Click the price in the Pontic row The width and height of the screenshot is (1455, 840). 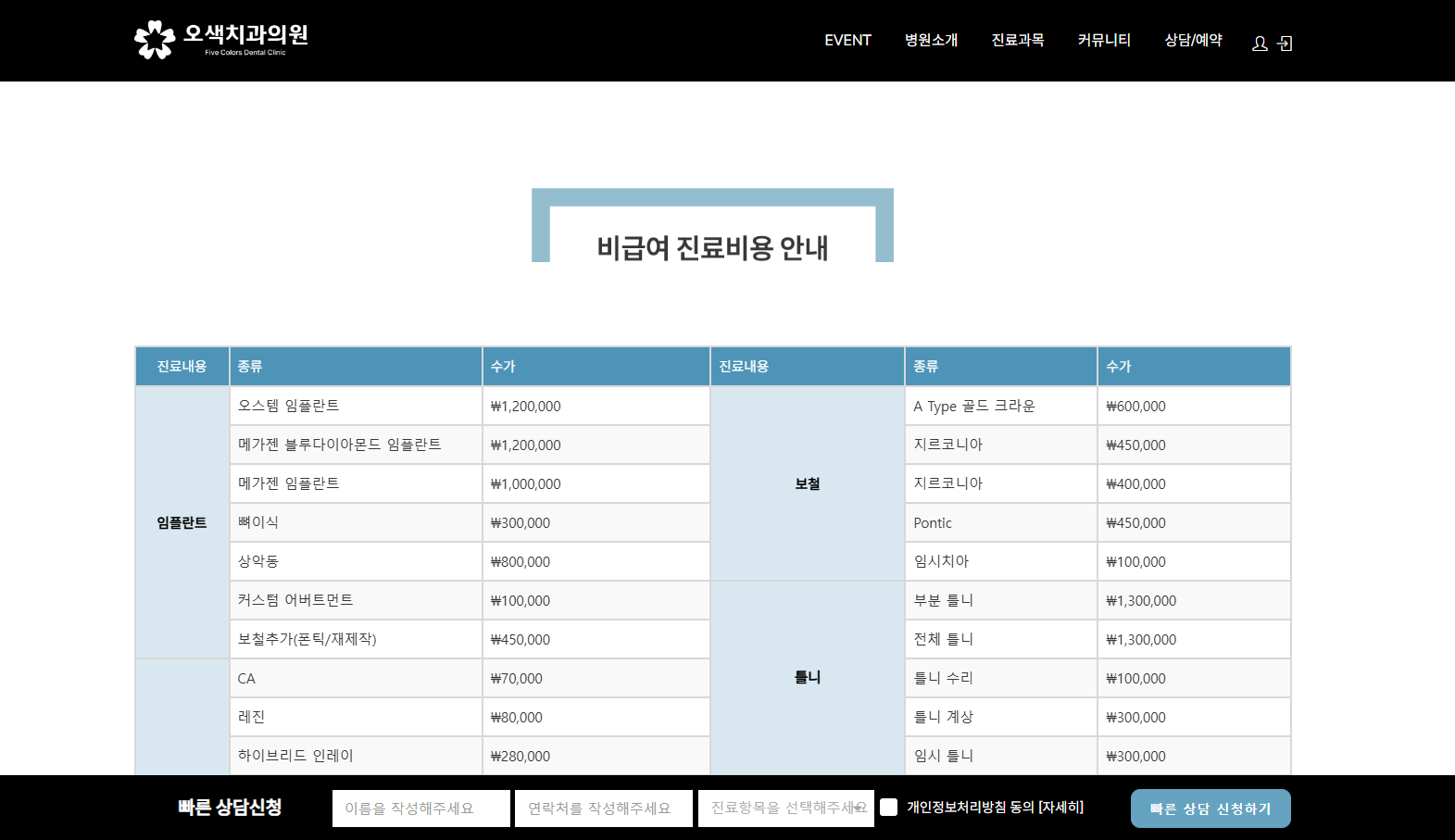(1194, 522)
